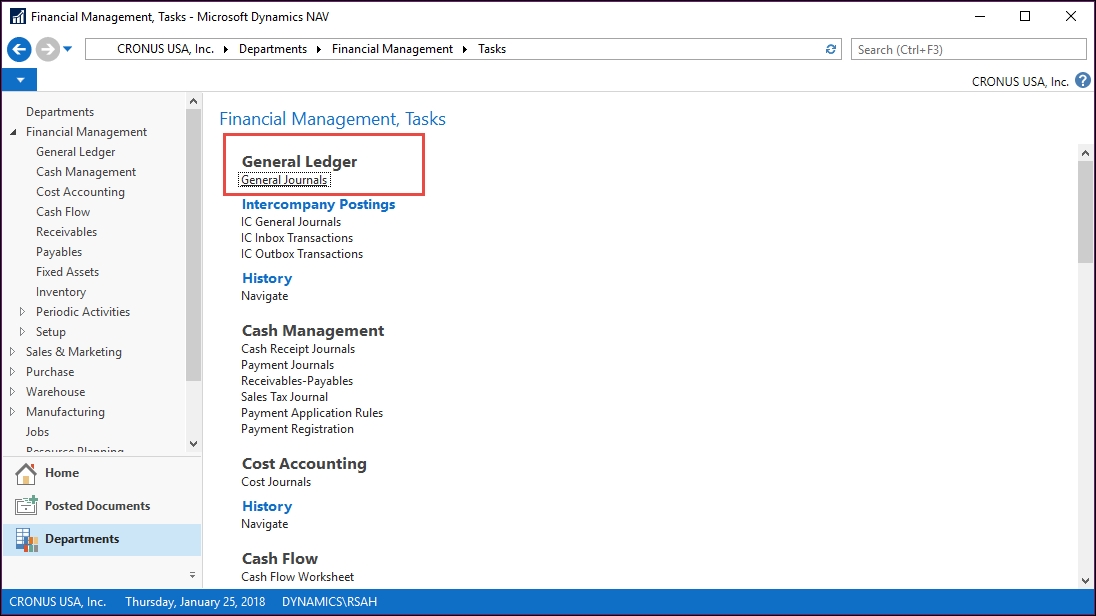The width and height of the screenshot is (1096, 616).
Task: Expand the Purchase tree node
Action: (13, 372)
